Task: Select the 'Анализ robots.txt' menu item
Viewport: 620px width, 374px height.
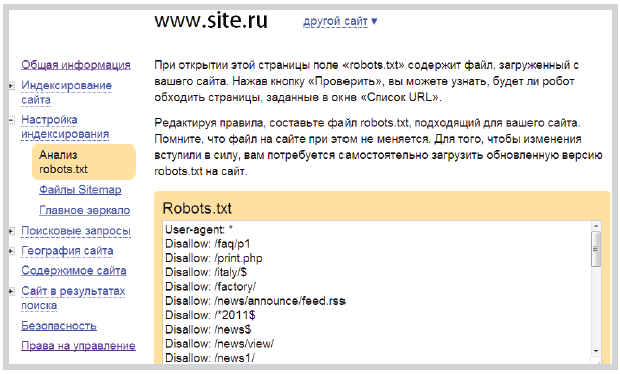Action: point(84,162)
